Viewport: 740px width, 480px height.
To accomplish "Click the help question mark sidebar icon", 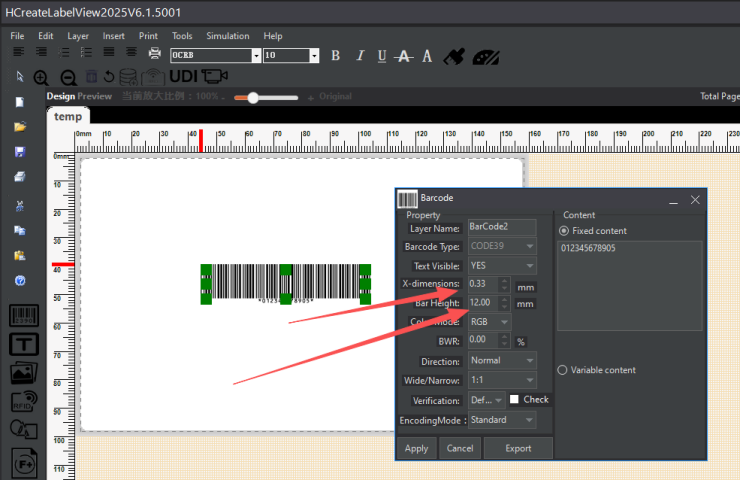I will pyautogui.click(x=20, y=280).
